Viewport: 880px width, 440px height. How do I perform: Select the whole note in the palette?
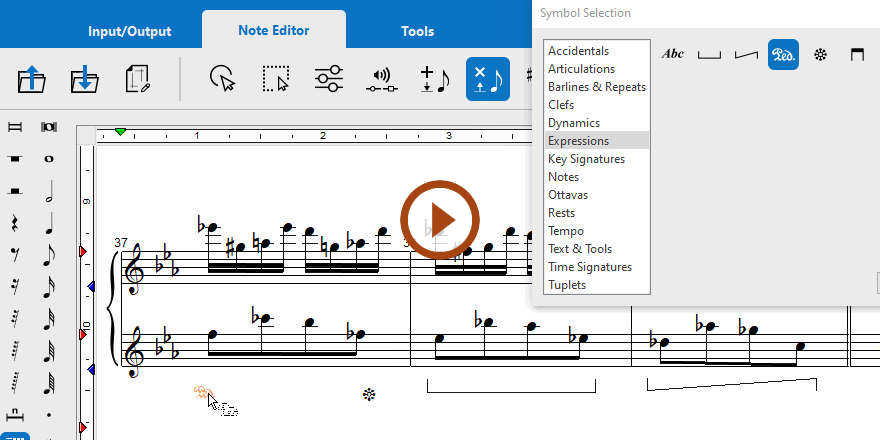(49, 159)
